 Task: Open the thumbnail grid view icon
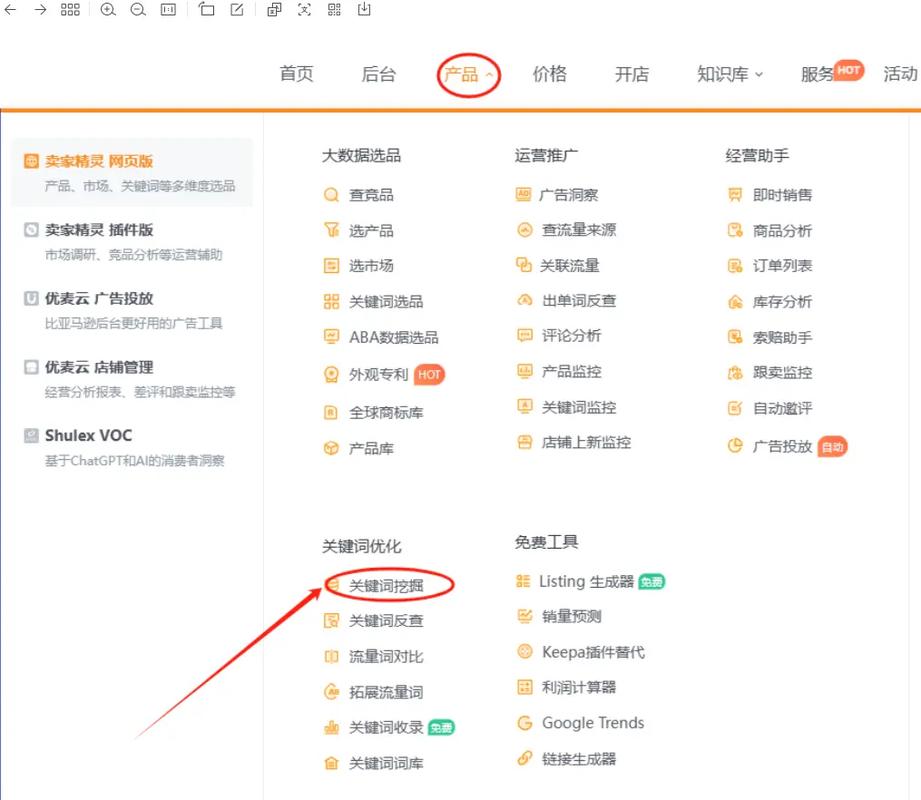pos(70,10)
